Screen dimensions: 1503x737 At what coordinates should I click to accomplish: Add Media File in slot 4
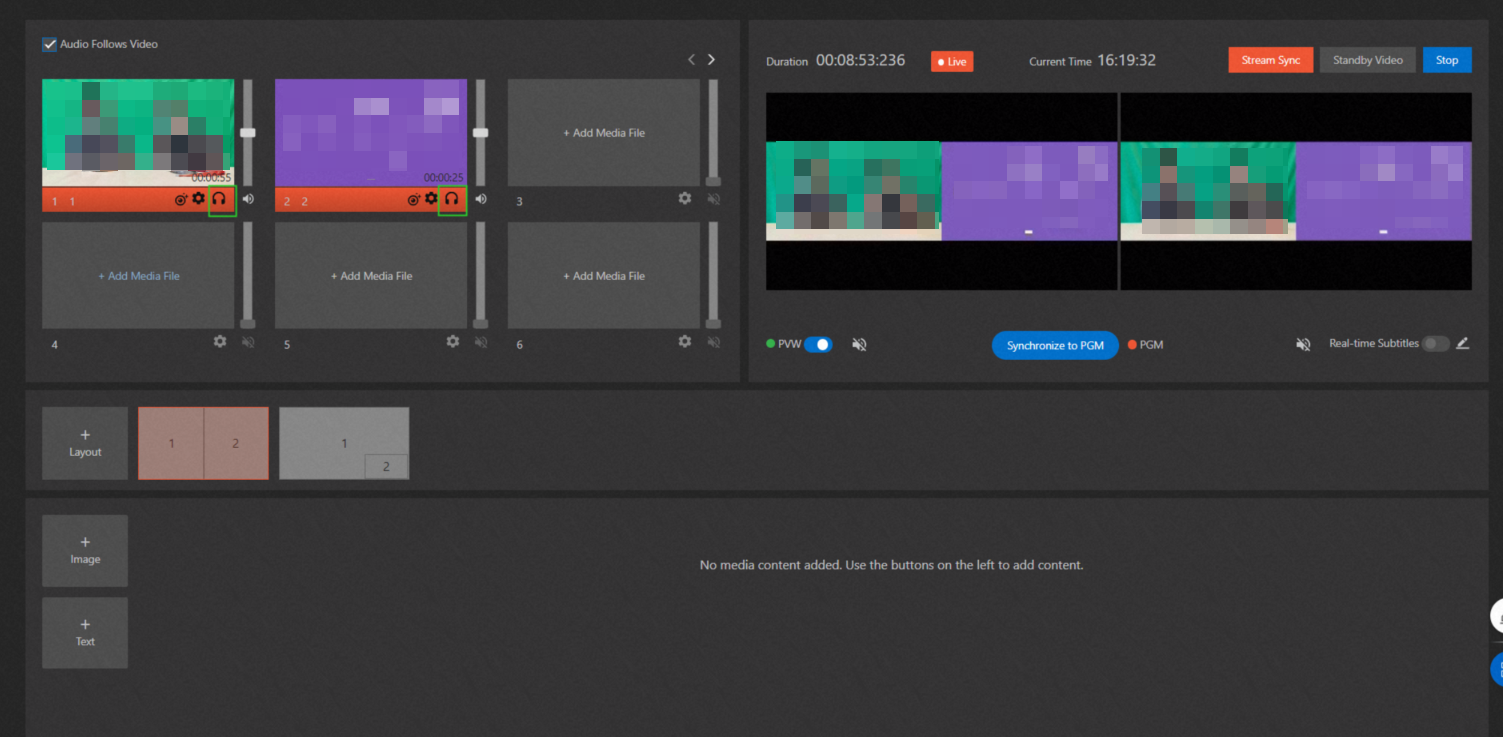[x=138, y=276]
